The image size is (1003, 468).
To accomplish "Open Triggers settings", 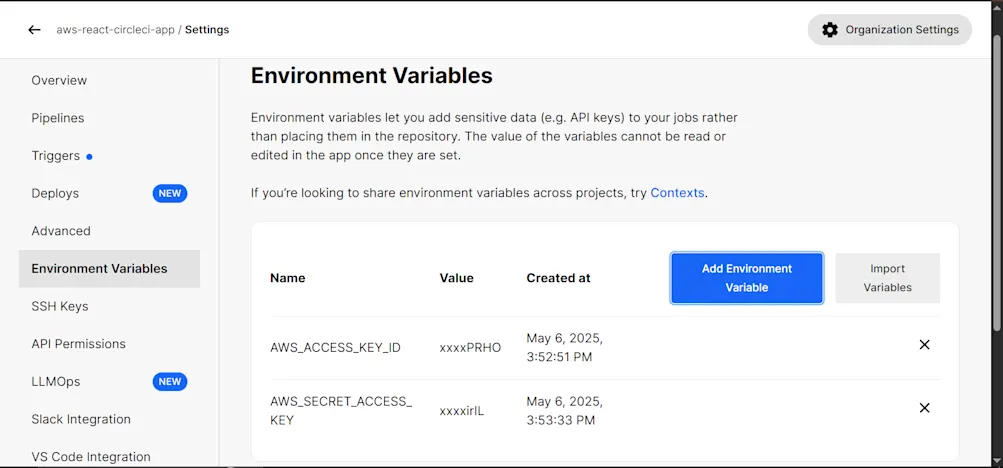I will [56, 156].
